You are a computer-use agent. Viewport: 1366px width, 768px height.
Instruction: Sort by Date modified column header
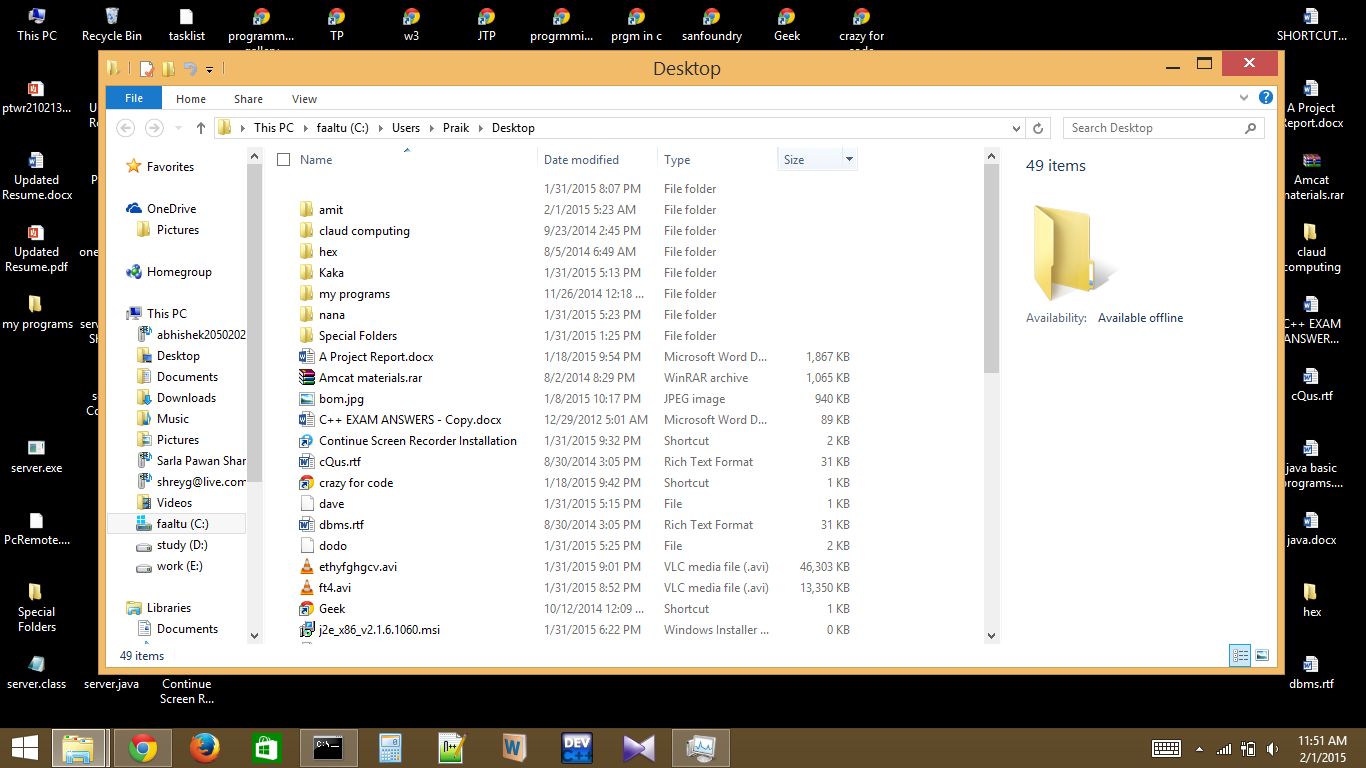point(581,160)
